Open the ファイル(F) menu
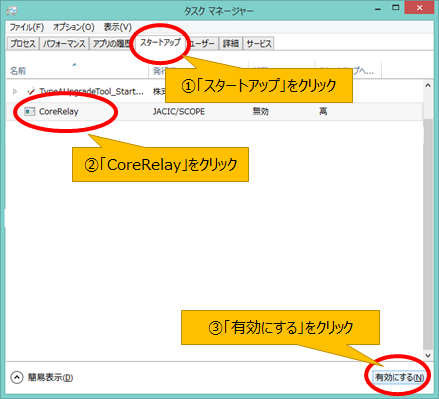439x399 pixels. pyautogui.click(x=27, y=27)
